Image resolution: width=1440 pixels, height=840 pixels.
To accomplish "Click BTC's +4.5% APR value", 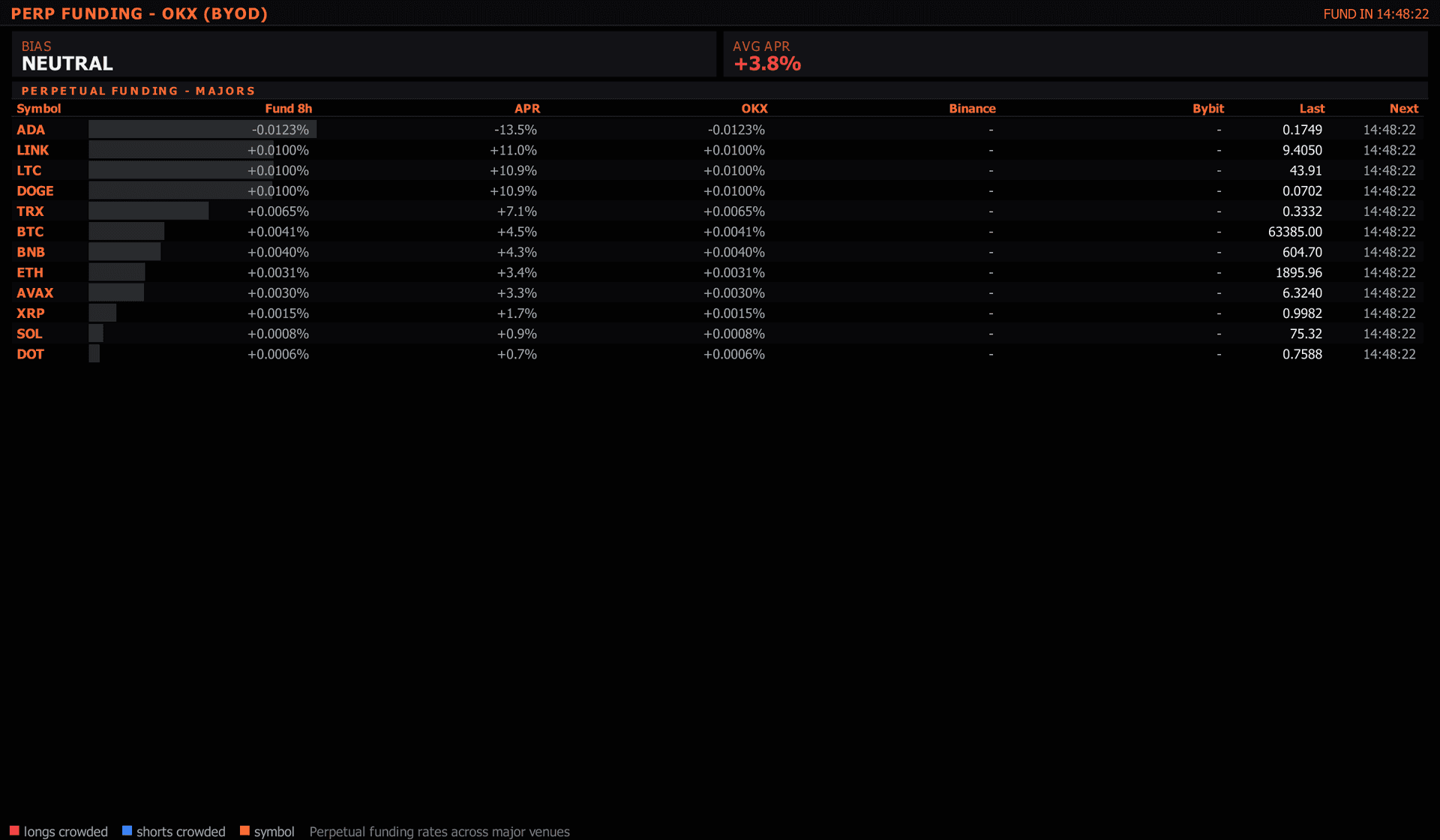I will click(517, 232).
